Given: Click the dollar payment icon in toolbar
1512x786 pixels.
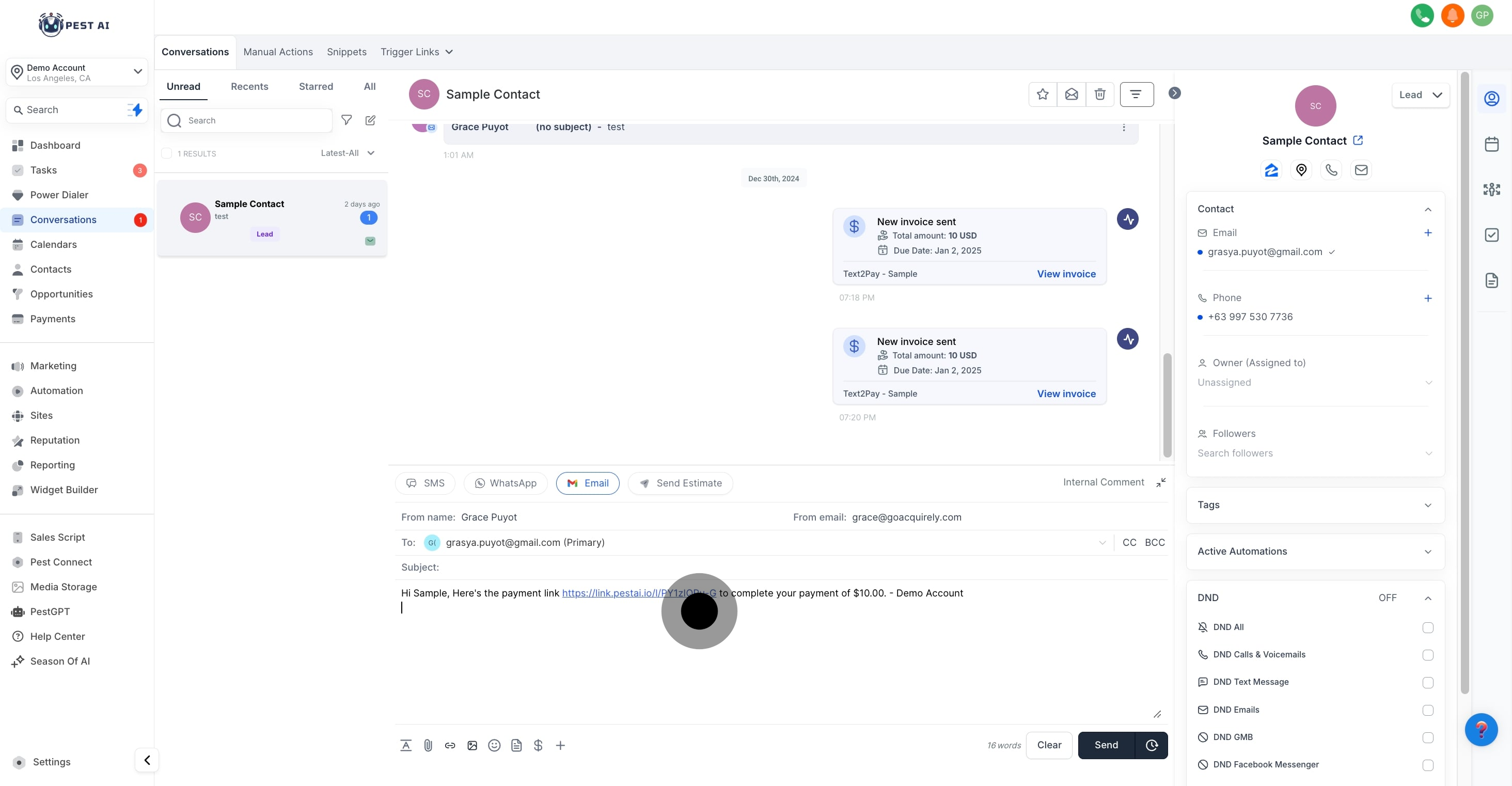Looking at the screenshot, I should (x=538, y=746).
